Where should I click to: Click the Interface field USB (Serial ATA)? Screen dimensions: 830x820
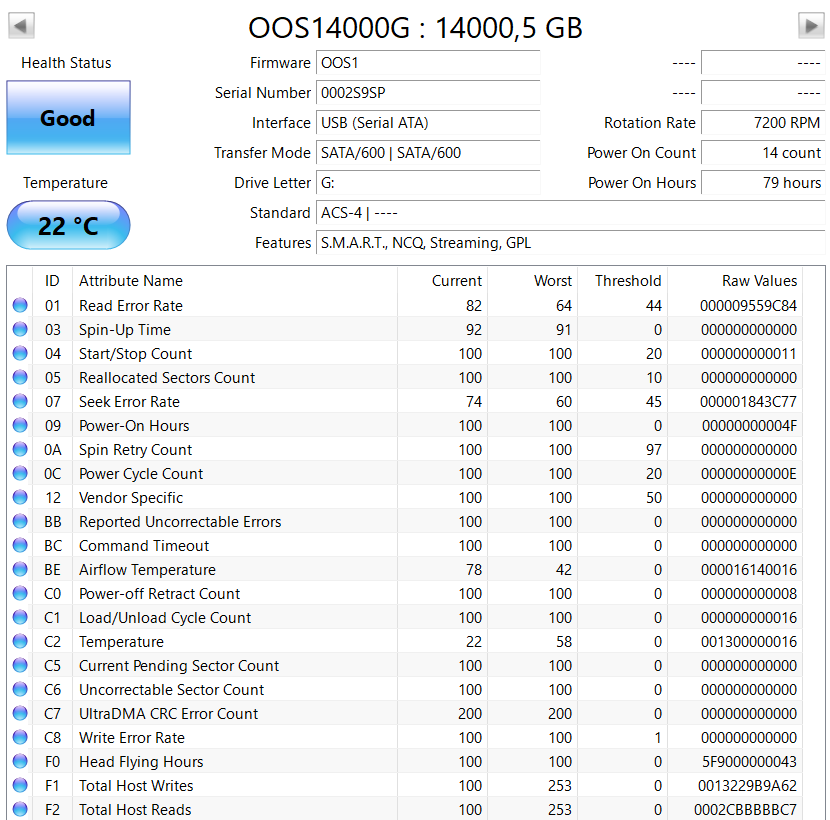(x=428, y=123)
